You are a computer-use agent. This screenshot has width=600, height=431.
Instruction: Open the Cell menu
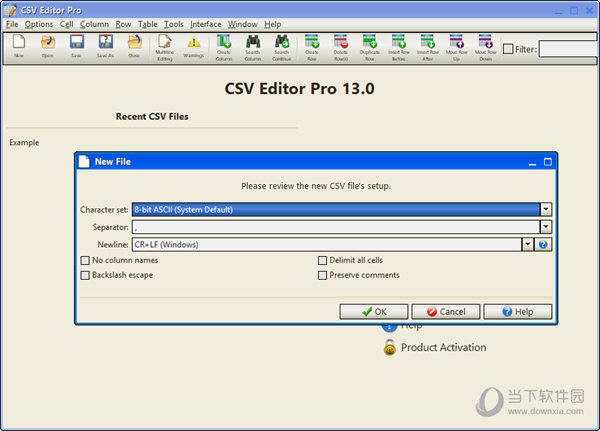tap(66, 24)
